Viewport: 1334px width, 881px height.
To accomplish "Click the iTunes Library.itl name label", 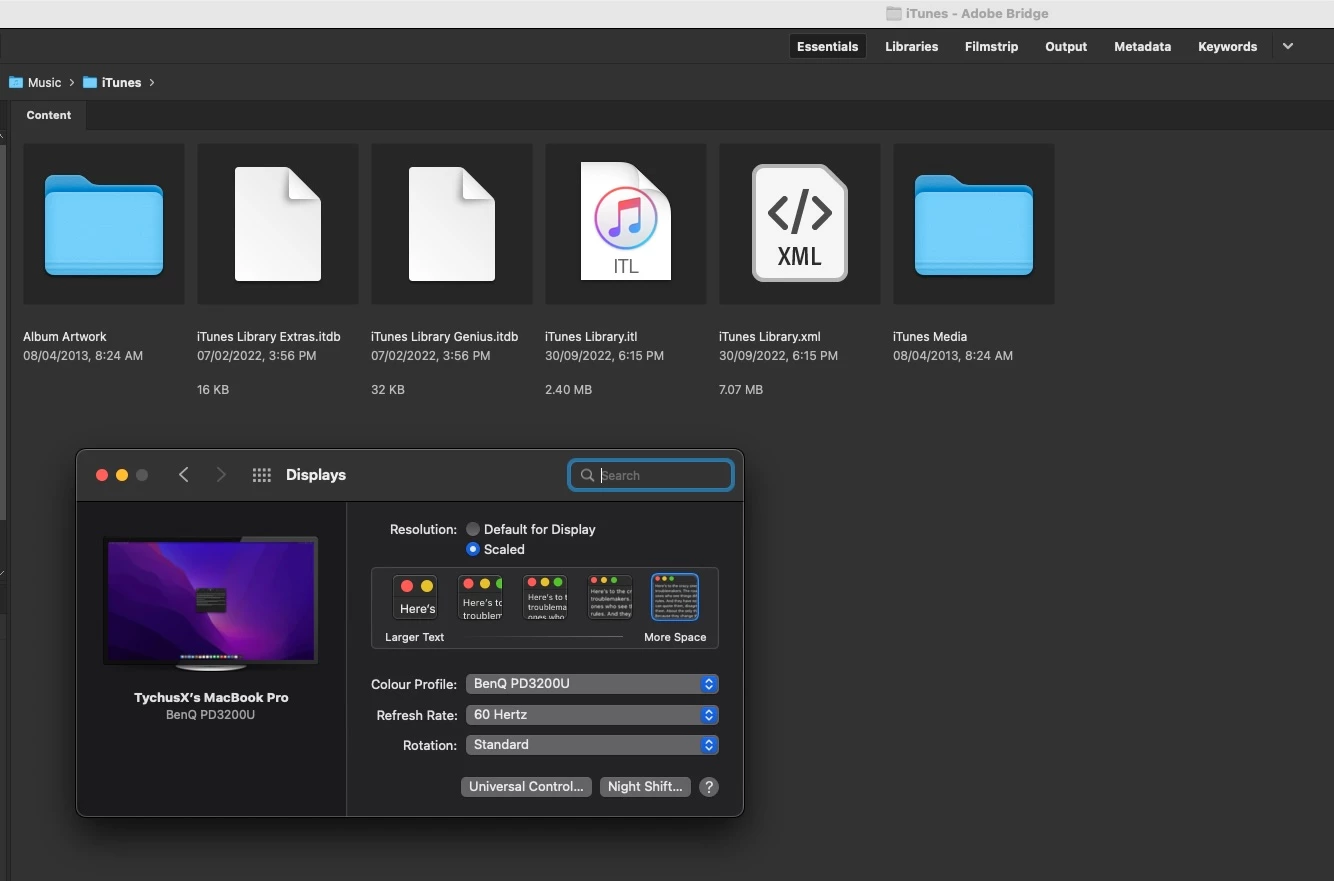I will coord(591,337).
